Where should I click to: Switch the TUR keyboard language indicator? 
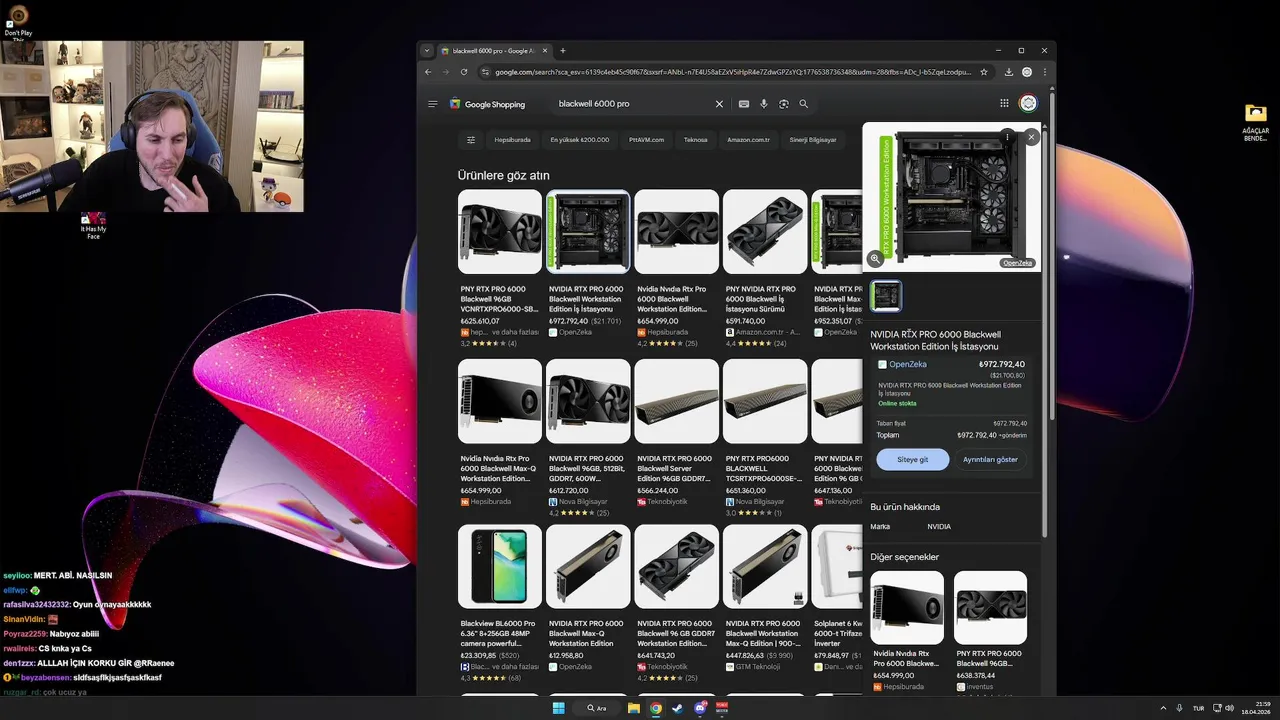coord(1198,708)
